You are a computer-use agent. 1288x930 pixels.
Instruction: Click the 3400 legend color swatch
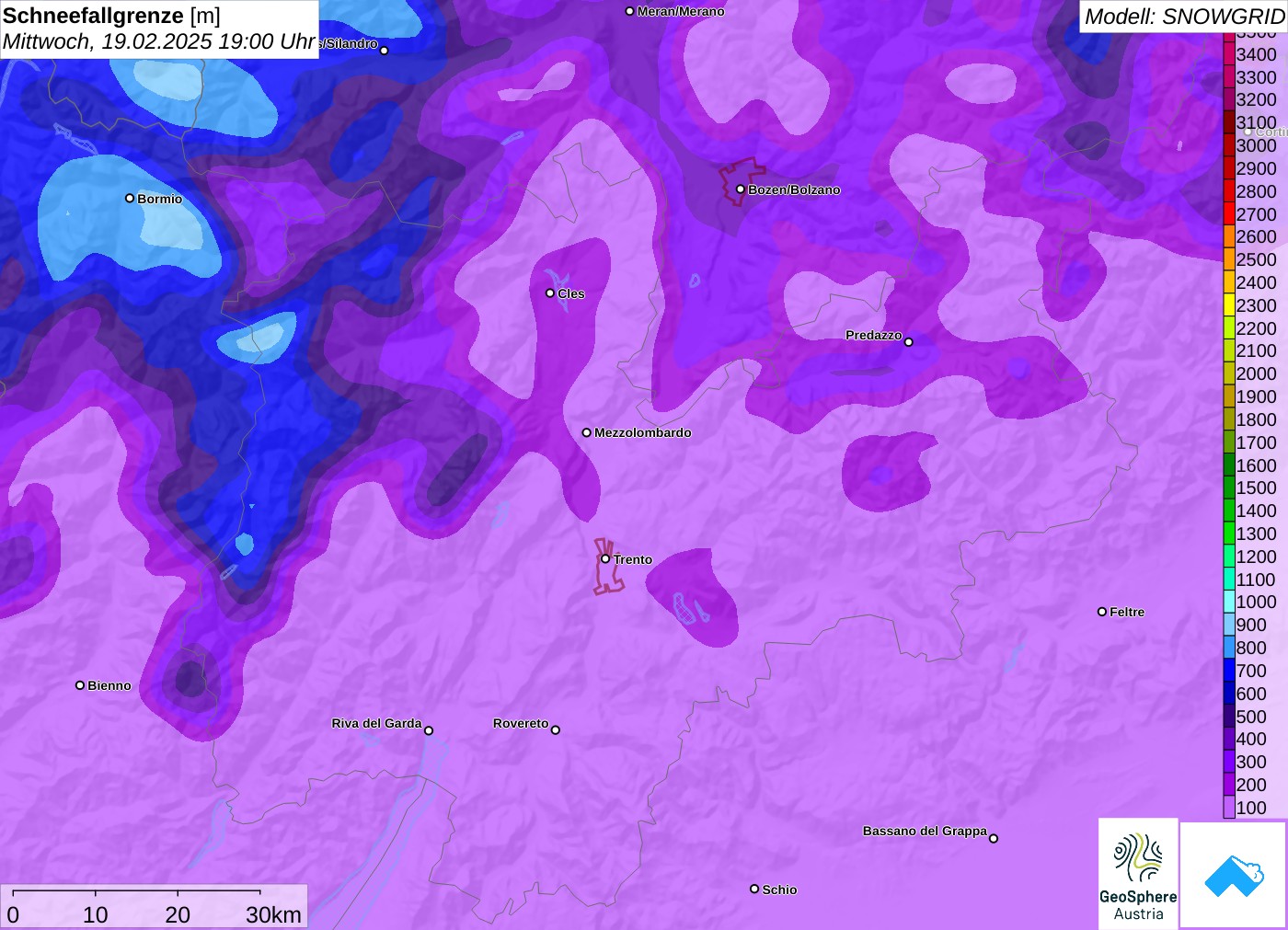(1229, 54)
